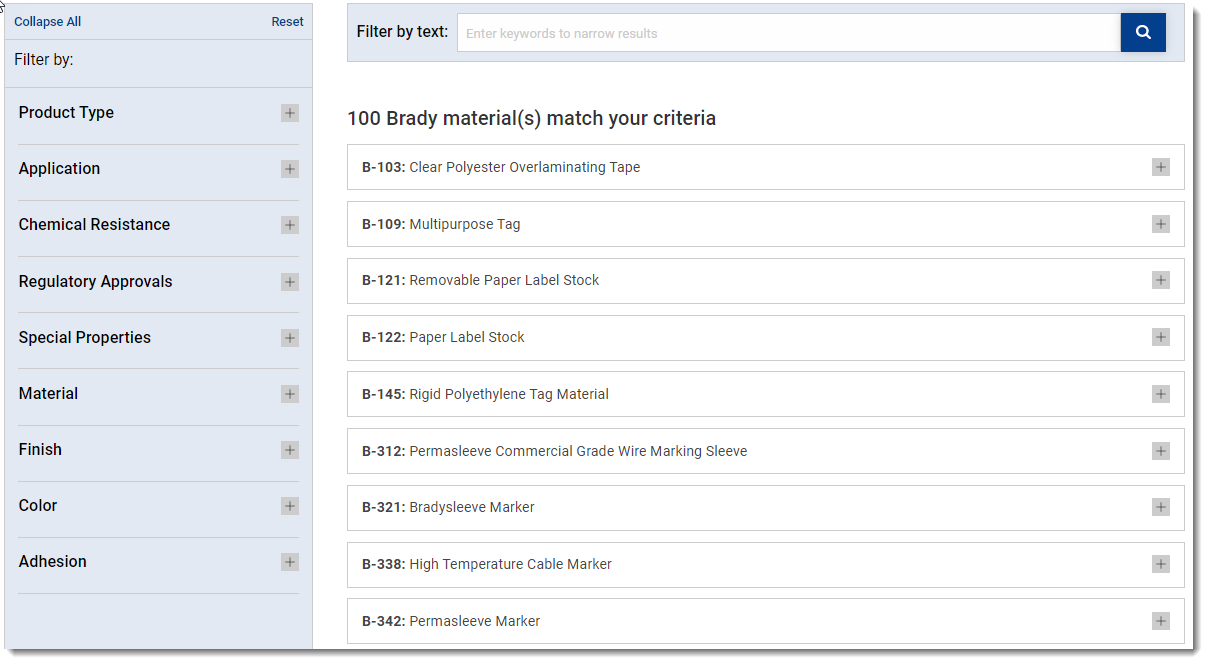Open B-312 Permasleeve Commercial Grade Sleeve
1208x664 pixels.
(x=765, y=451)
